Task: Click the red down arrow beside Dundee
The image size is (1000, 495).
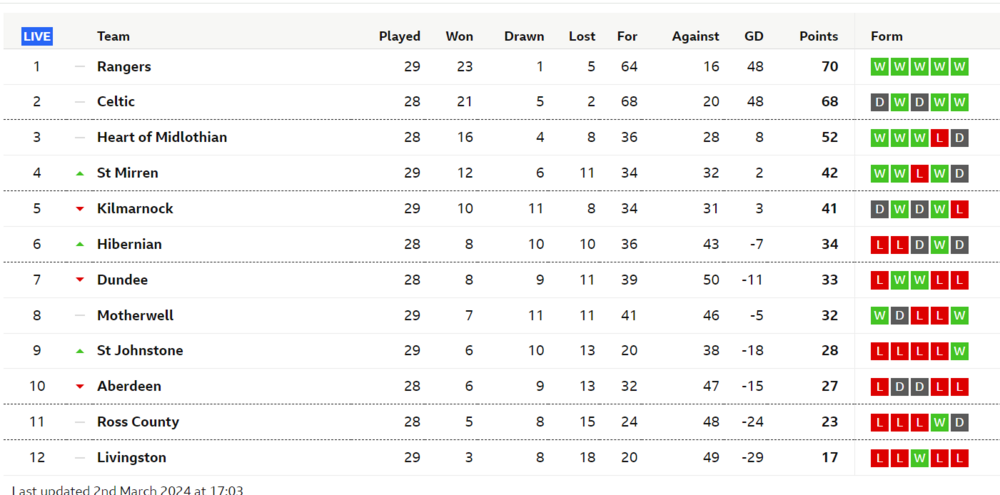Action: [x=80, y=279]
